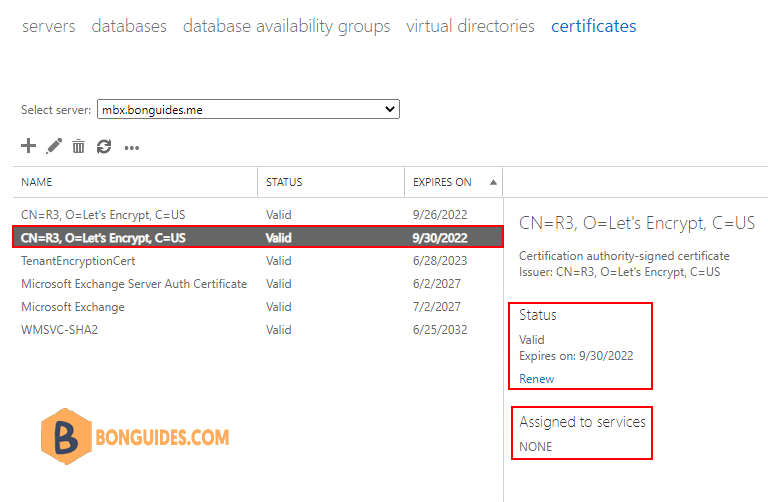This screenshot has width=768, height=502.
Task: Click the 6/2/2027 expiry date cell
Action: pyautogui.click(x=436, y=284)
